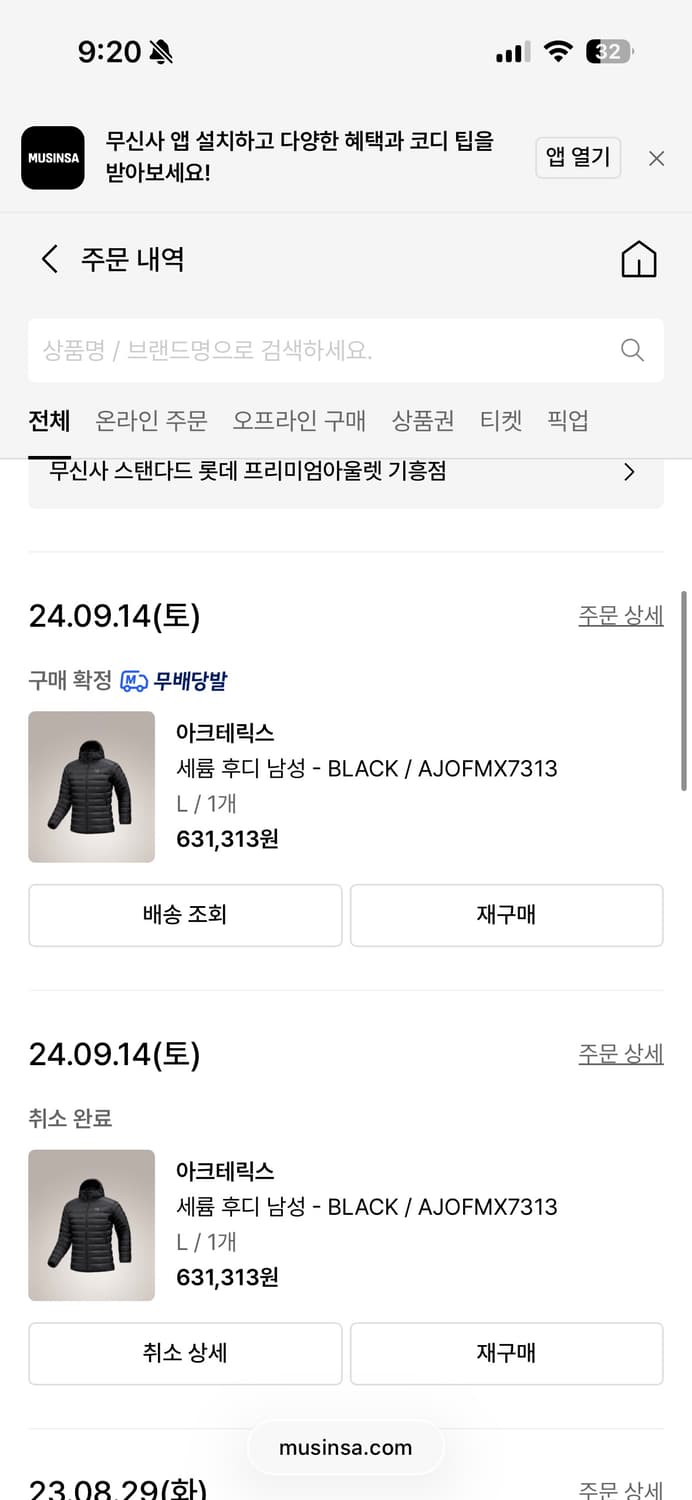Expand the 무신사 스탠다드 기흥점 store row
The image size is (692, 1500).
pyautogui.click(x=345, y=471)
